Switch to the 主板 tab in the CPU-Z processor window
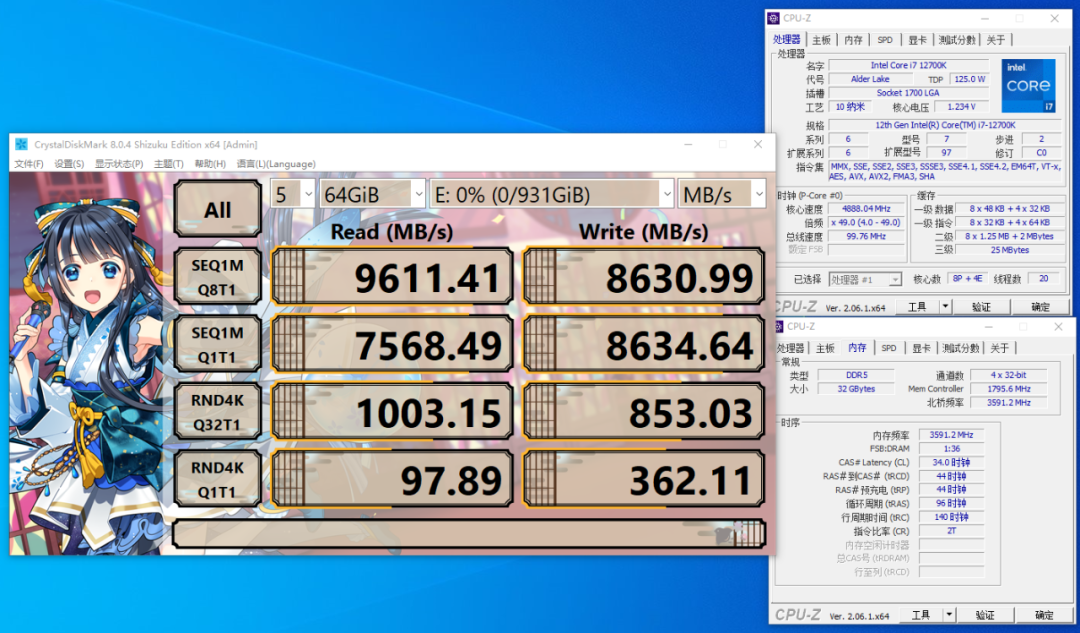Viewport: 1080px width, 633px height. click(x=821, y=40)
